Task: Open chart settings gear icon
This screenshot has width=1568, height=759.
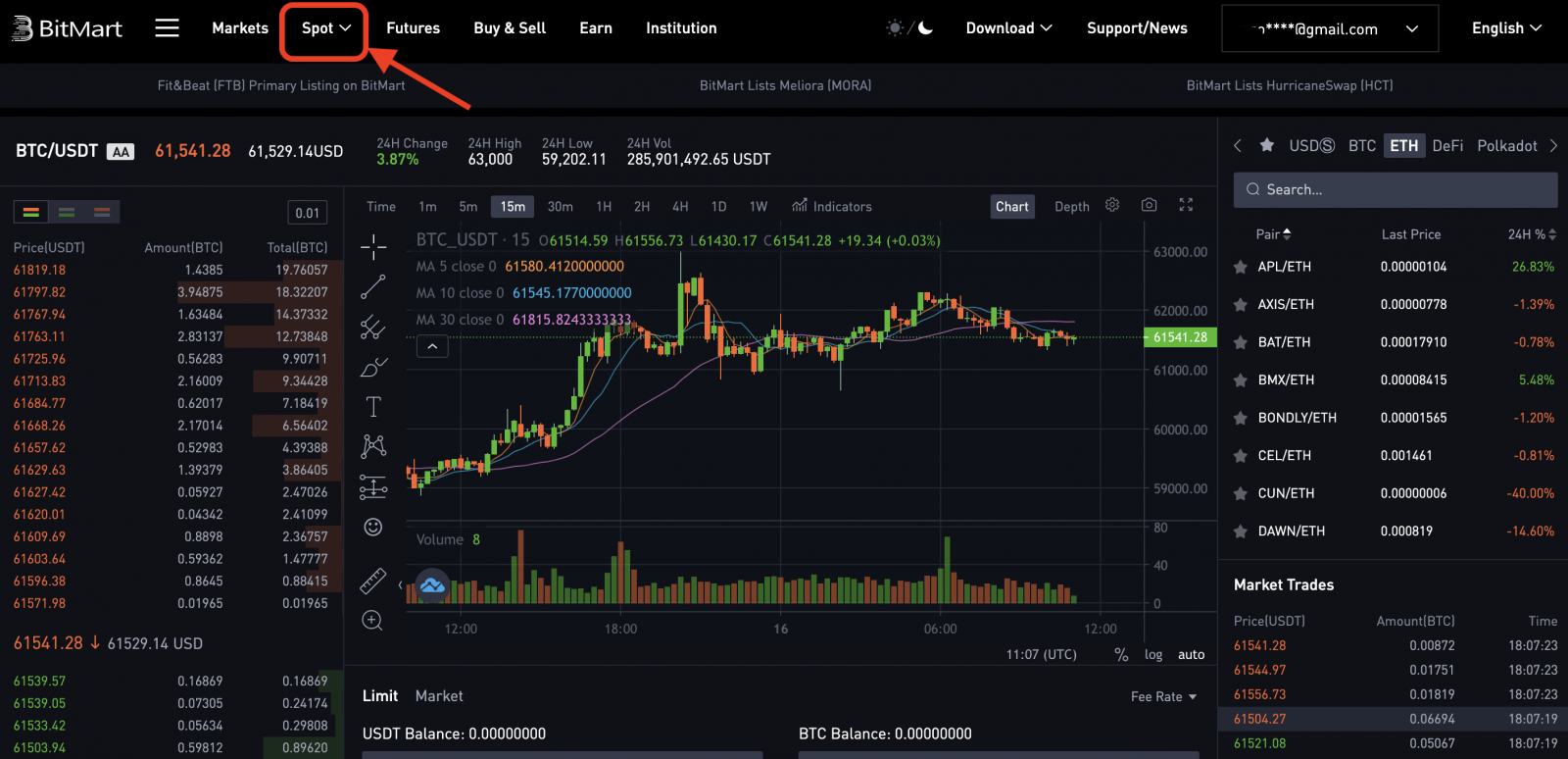Action: coord(1112,205)
